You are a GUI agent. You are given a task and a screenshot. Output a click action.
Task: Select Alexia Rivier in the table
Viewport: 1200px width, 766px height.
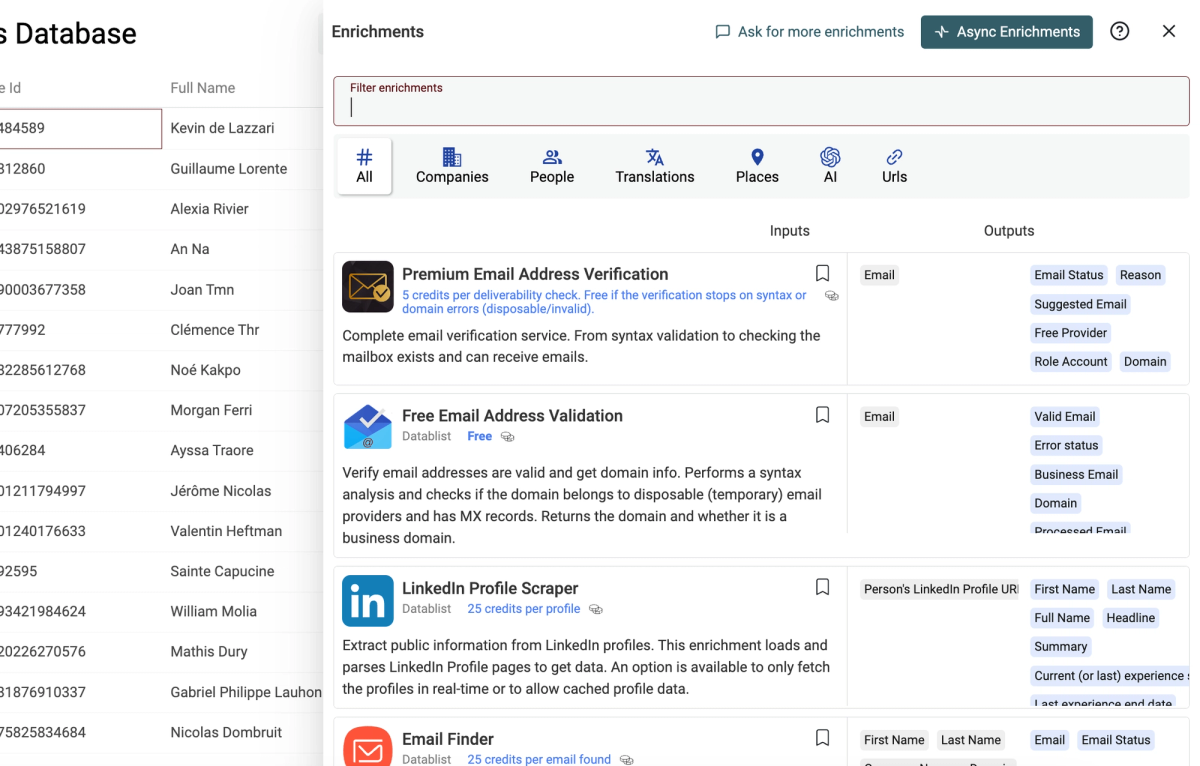click(x=209, y=209)
